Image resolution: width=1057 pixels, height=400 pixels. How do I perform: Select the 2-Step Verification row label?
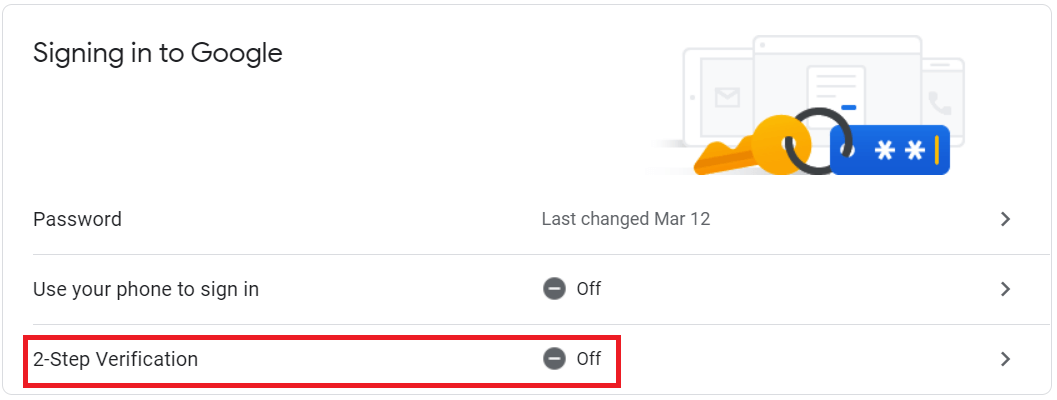(x=115, y=359)
